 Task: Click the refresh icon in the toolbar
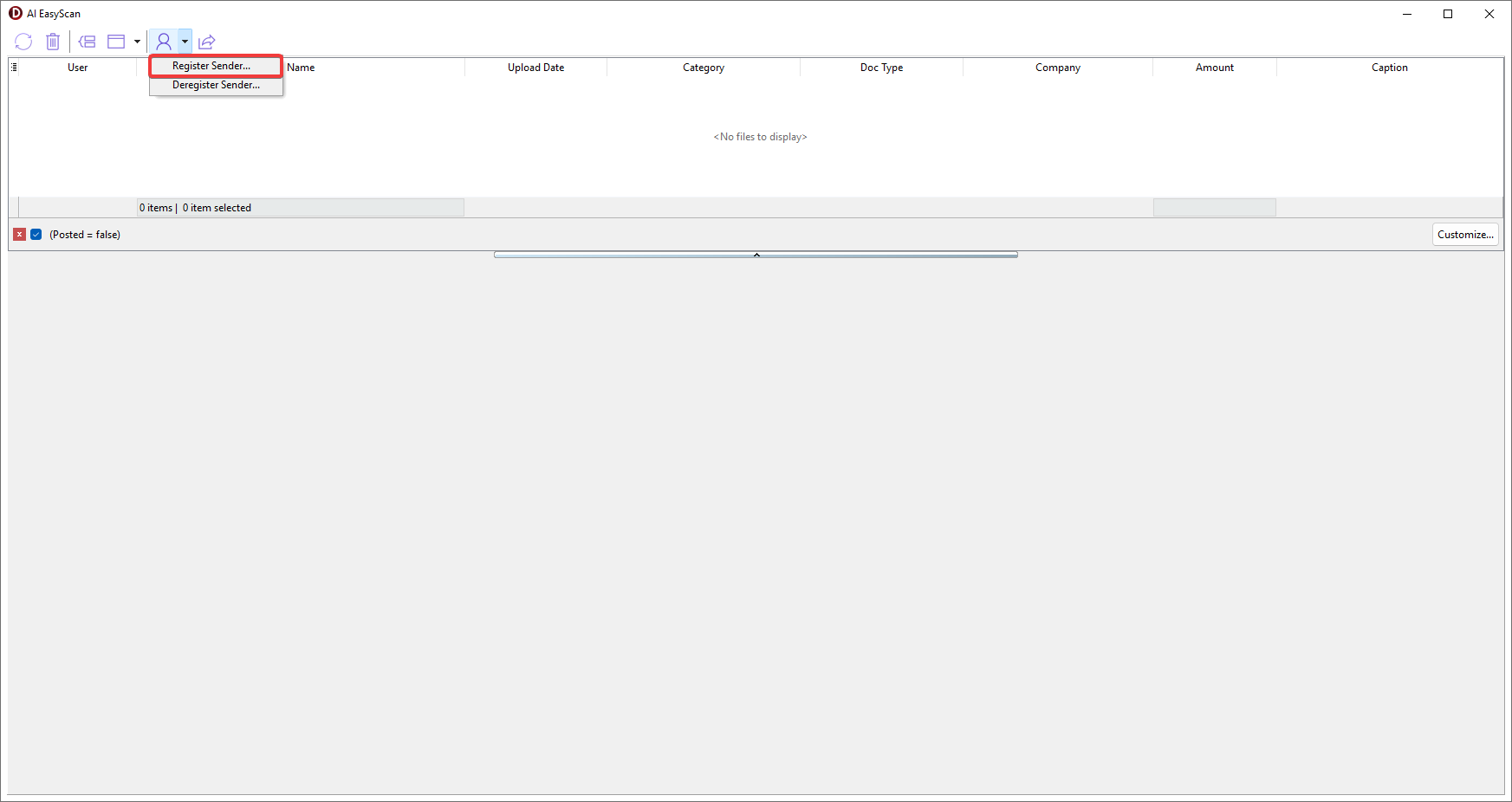(23, 42)
